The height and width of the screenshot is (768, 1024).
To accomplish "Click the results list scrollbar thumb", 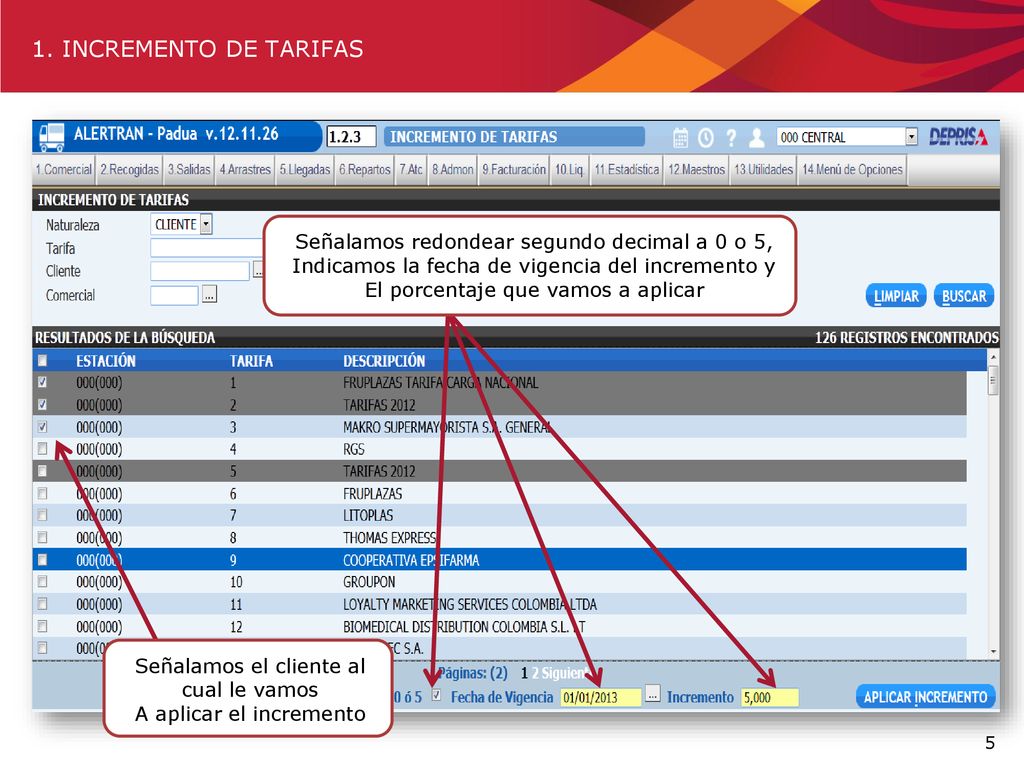I will 993,380.
